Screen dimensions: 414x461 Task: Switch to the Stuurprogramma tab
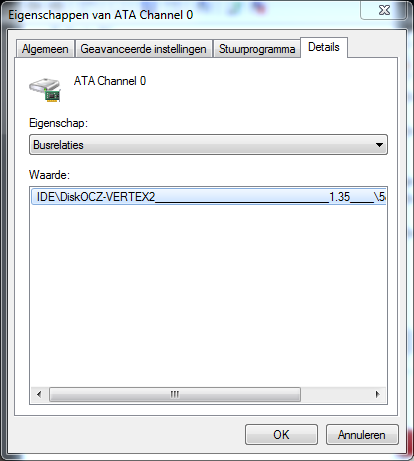(257, 49)
